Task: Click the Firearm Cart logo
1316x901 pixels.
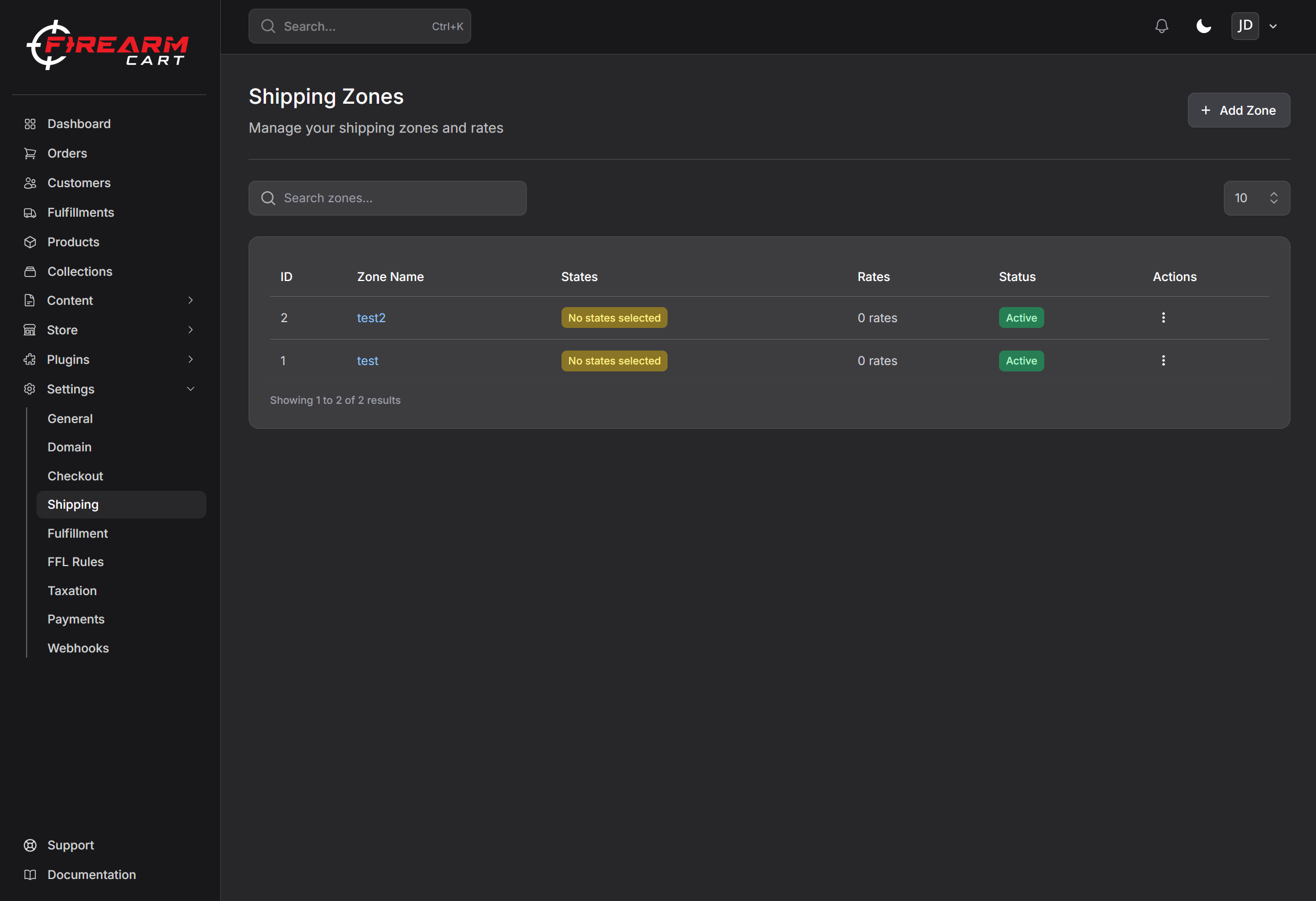Action: [x=108, y=46]
